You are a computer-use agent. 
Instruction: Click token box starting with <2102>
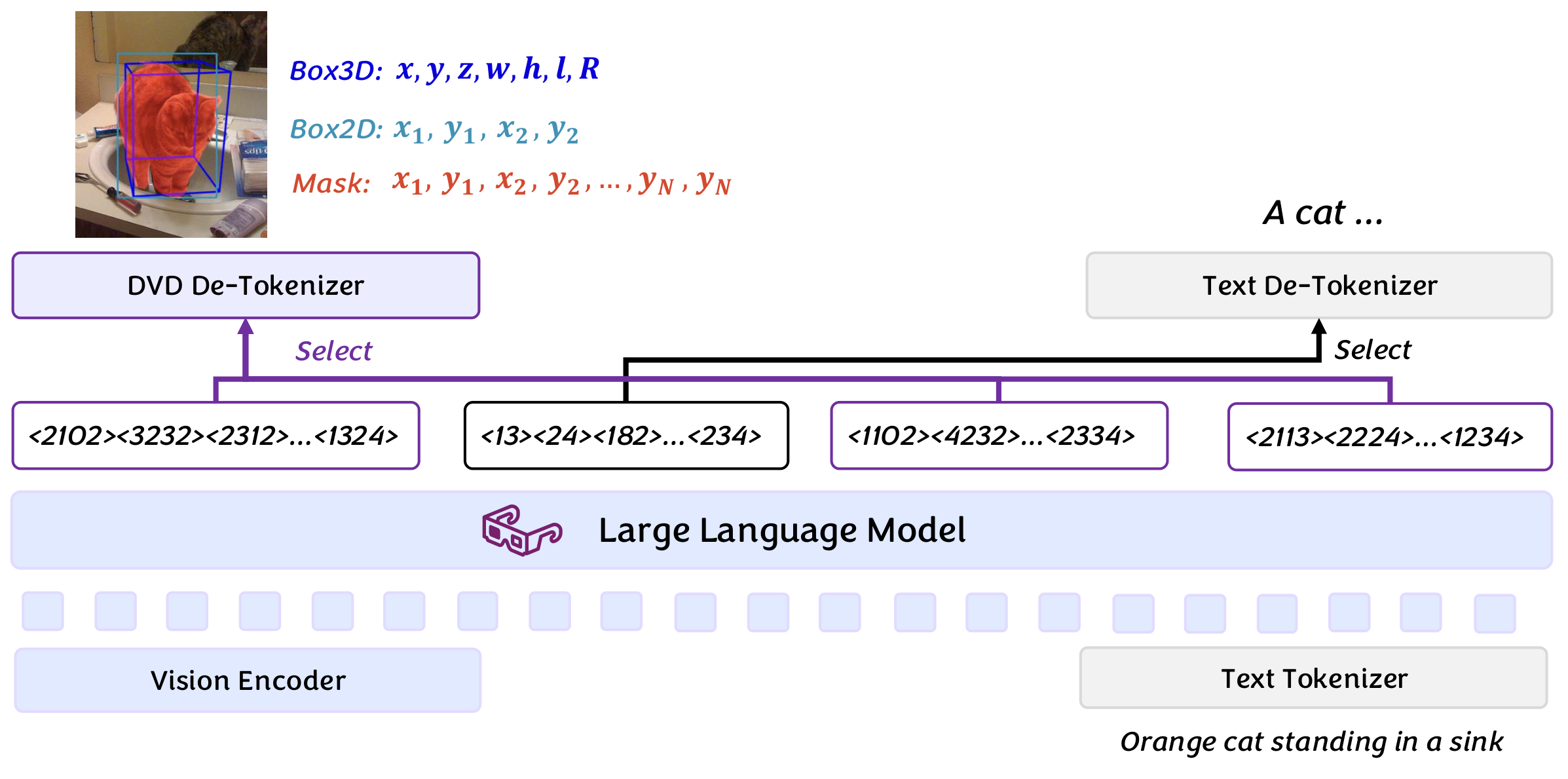(215, 436)
